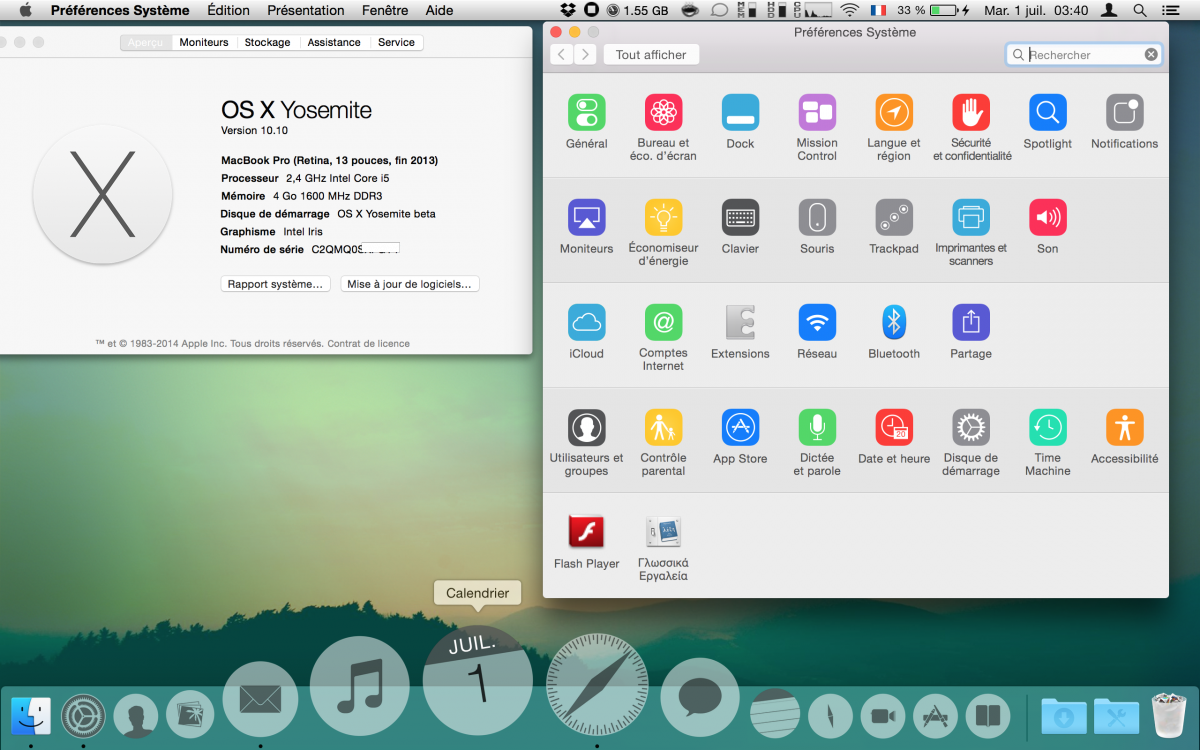Open Date et heure preferences
The height and width of the screenshot is (750, 1200).
(894, 427)
